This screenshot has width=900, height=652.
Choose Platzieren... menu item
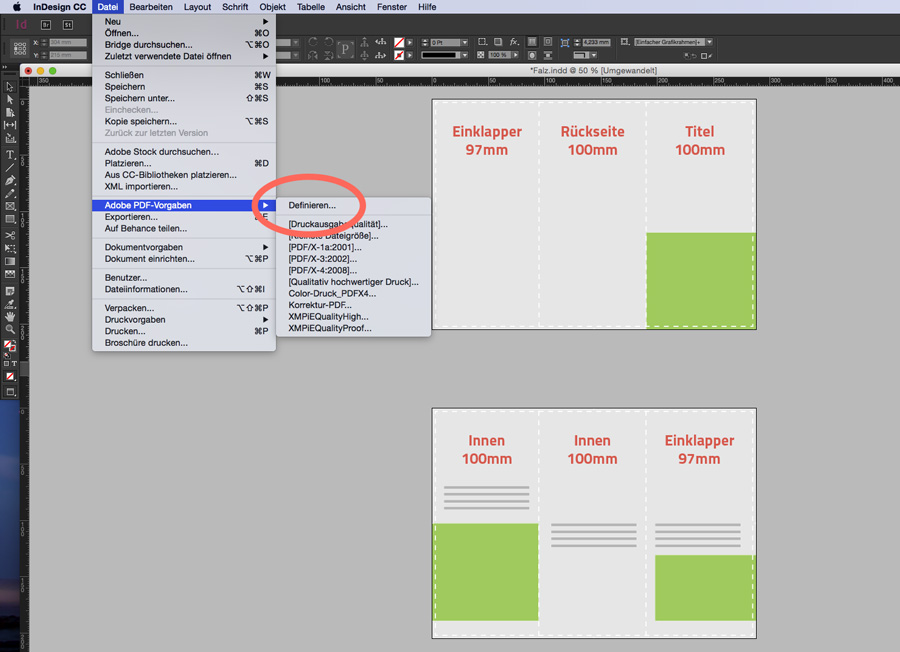(x=184, y=163)
